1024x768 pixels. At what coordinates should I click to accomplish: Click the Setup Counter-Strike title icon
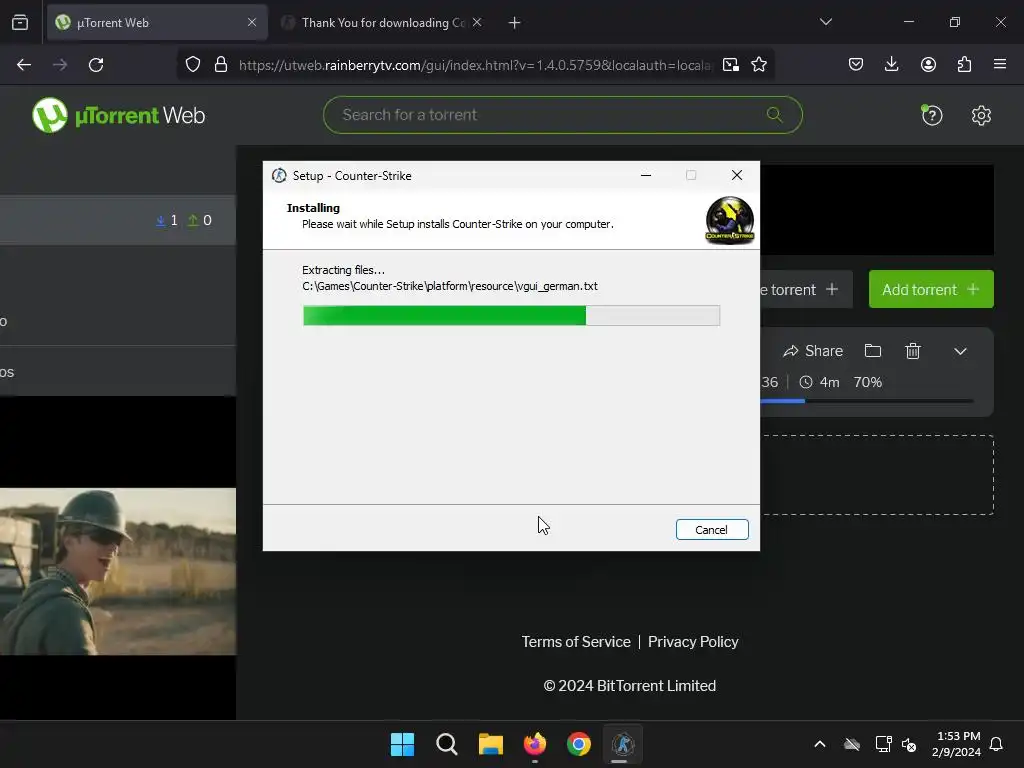[279, 176]
